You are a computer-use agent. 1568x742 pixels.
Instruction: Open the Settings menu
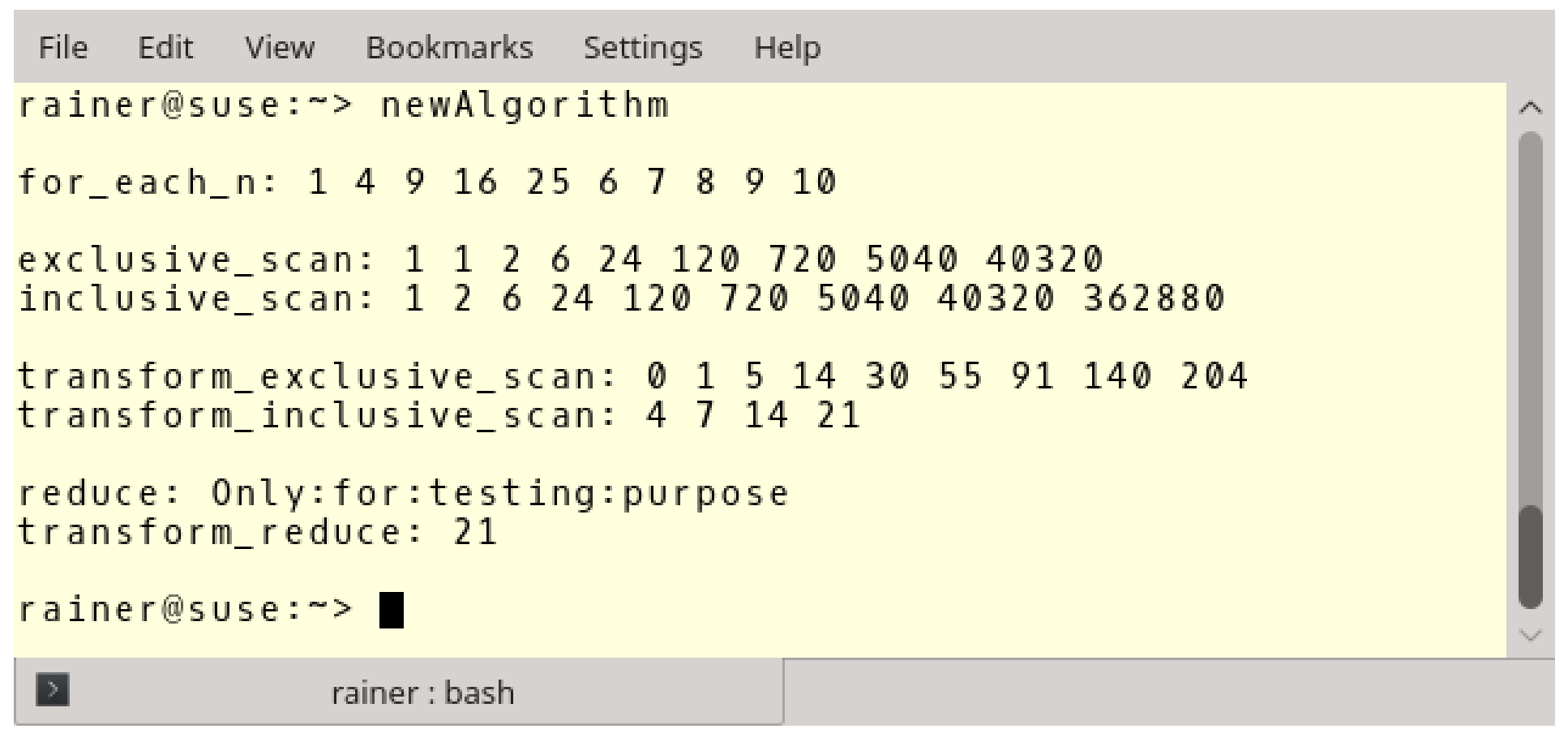(x=643, y=48)
